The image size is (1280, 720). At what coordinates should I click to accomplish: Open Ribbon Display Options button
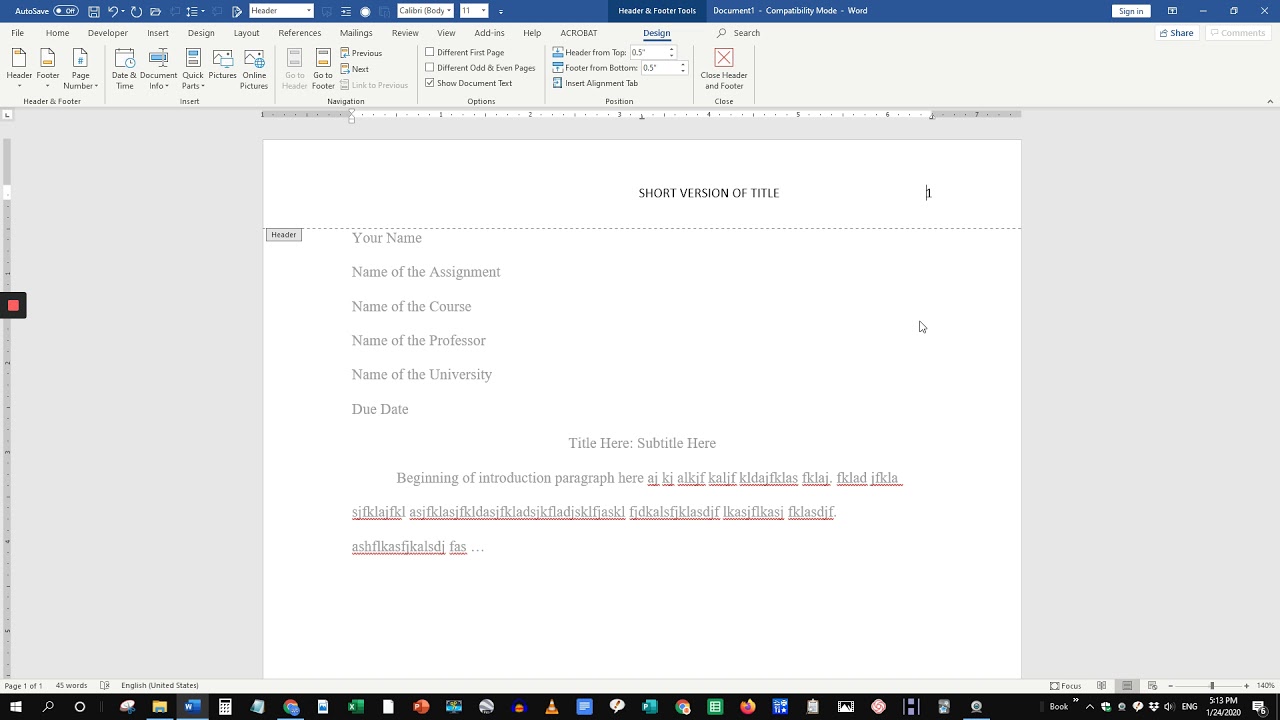[x=1172, y=11]
